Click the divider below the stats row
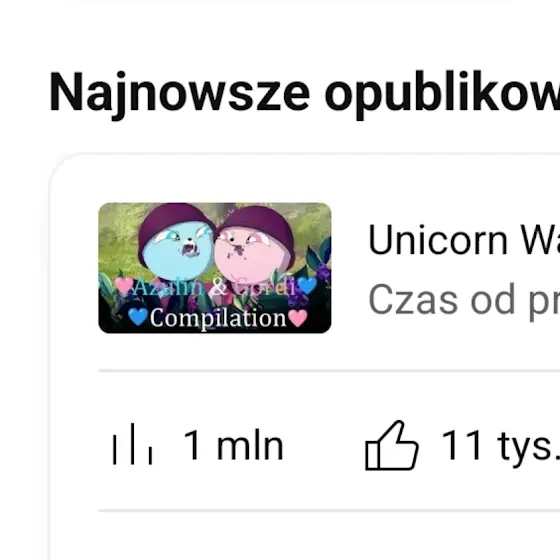 point(329,511)
